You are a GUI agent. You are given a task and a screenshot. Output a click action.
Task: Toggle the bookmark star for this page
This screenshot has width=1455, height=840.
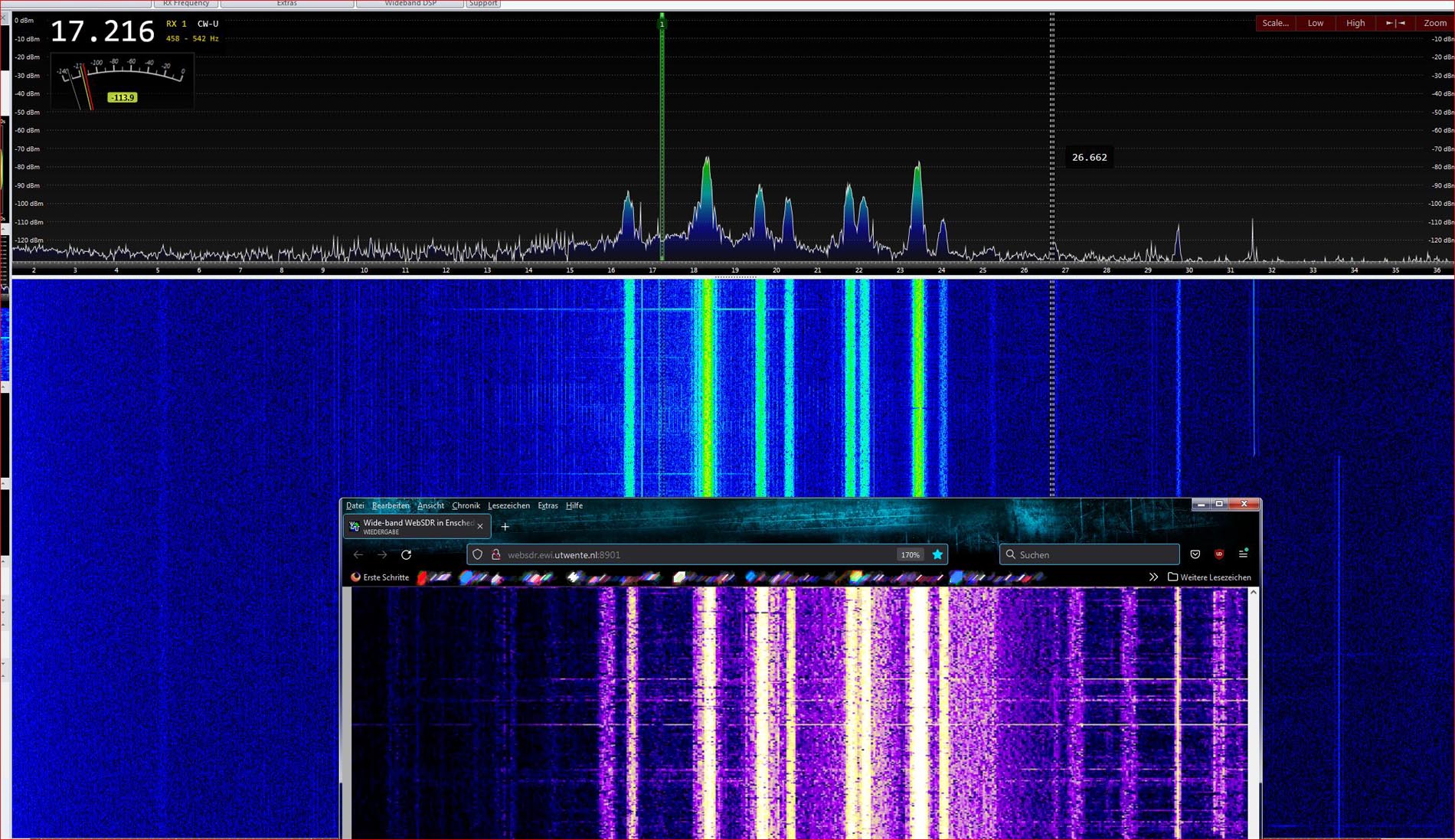click(x=937, y=554)
